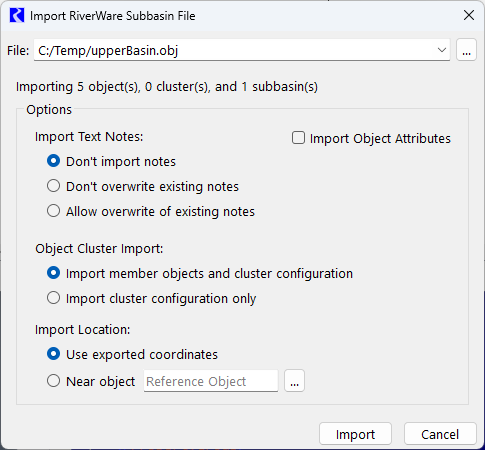Choose Import cluster configuration only
Screen dimensions: 485x450
[x=54, y=298]
